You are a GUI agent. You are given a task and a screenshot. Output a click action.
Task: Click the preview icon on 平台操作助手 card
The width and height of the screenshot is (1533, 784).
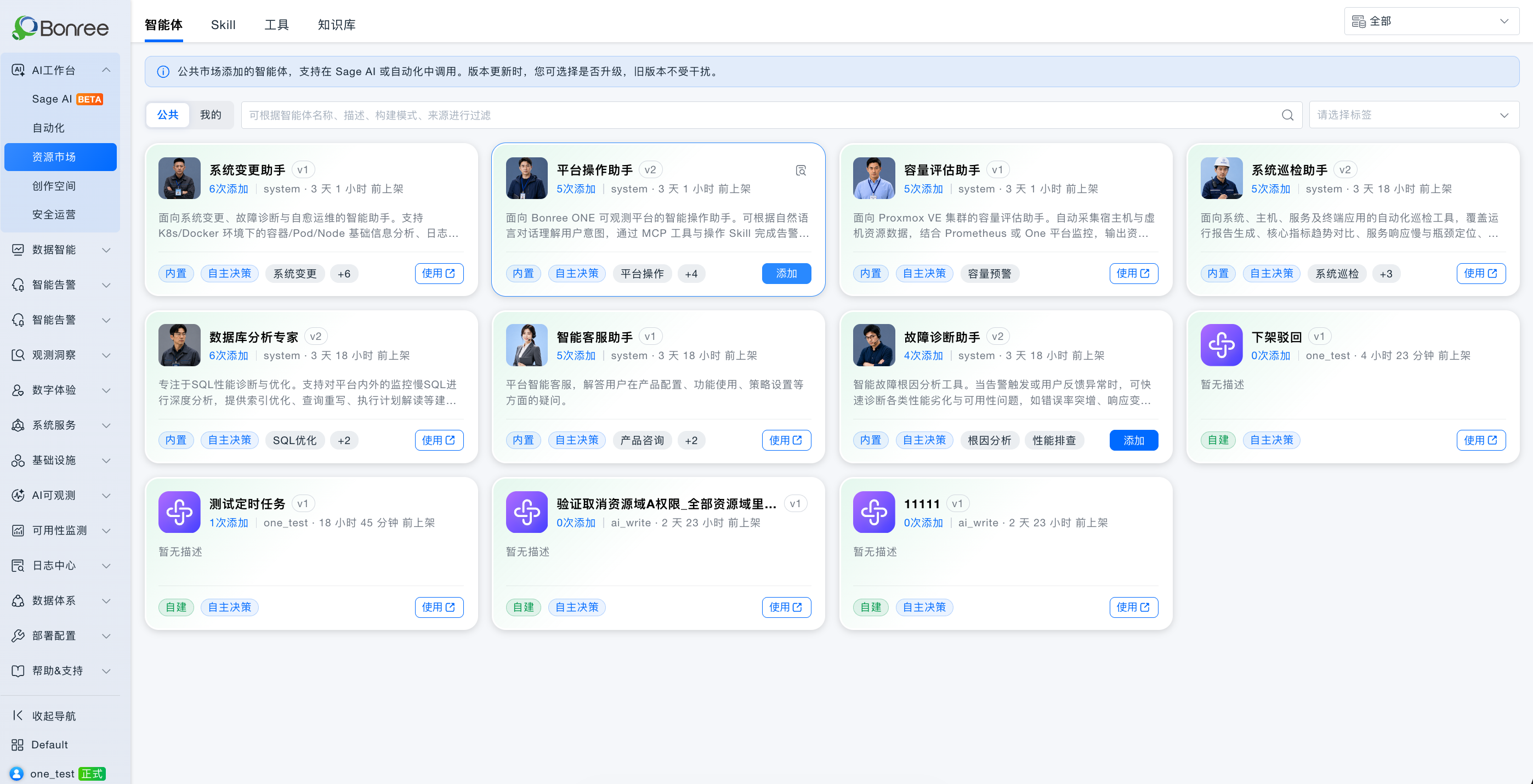pyautogui.click(x=801, y=171)
